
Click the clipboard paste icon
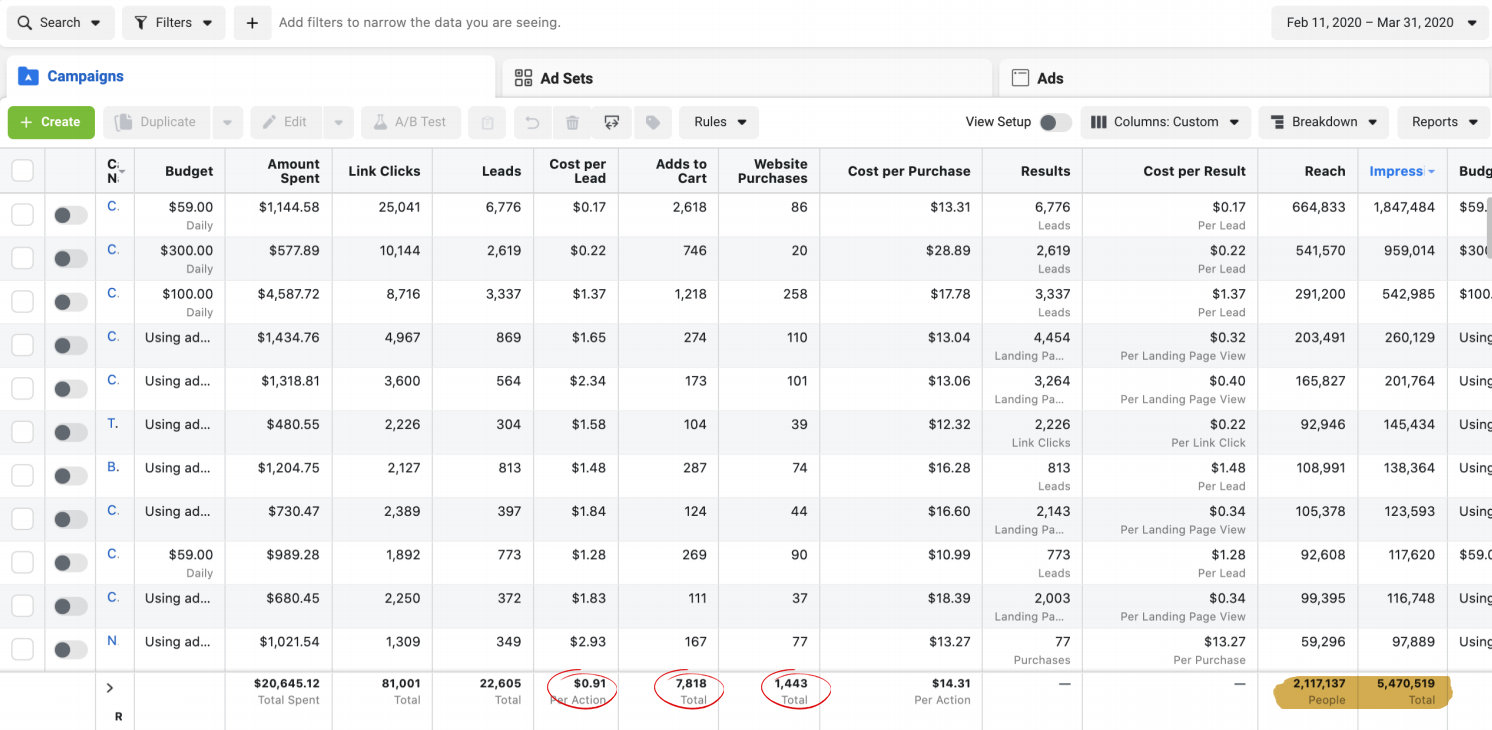click(487, 123)
